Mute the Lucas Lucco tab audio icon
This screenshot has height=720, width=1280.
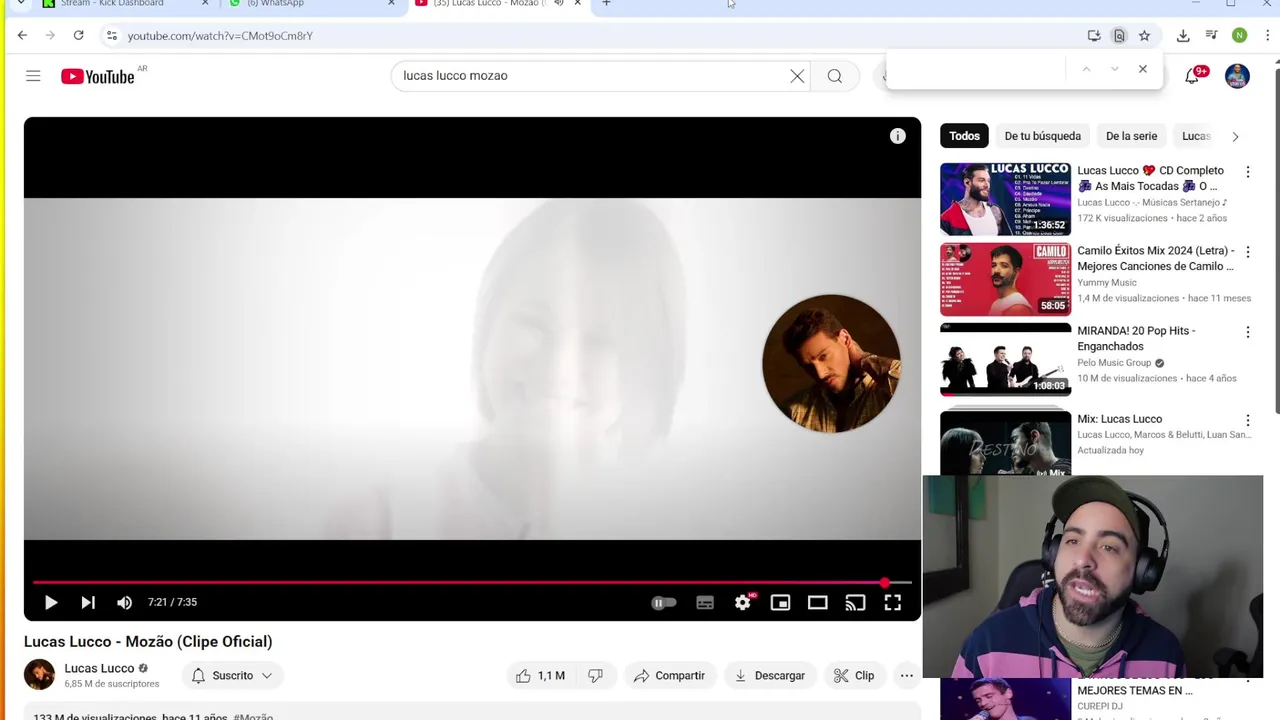tap(559, 3)
